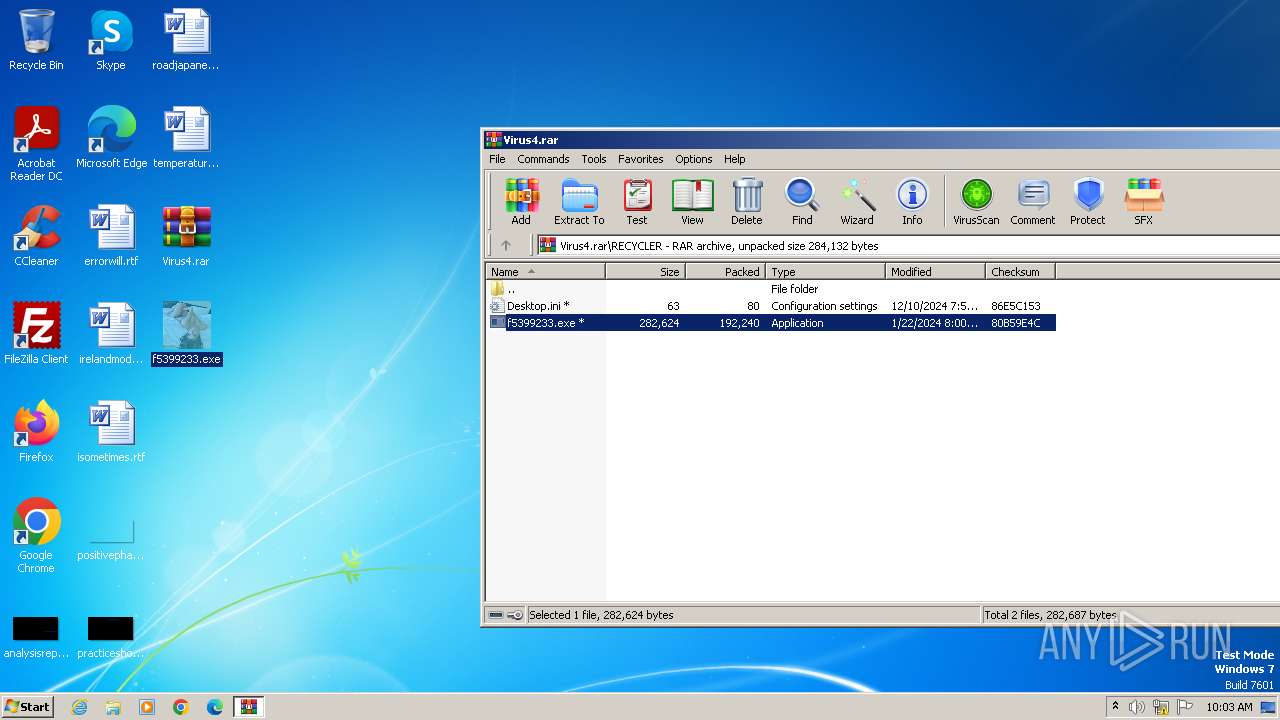Click the Add toolbar icon in WinRAR

coord(521,201)
